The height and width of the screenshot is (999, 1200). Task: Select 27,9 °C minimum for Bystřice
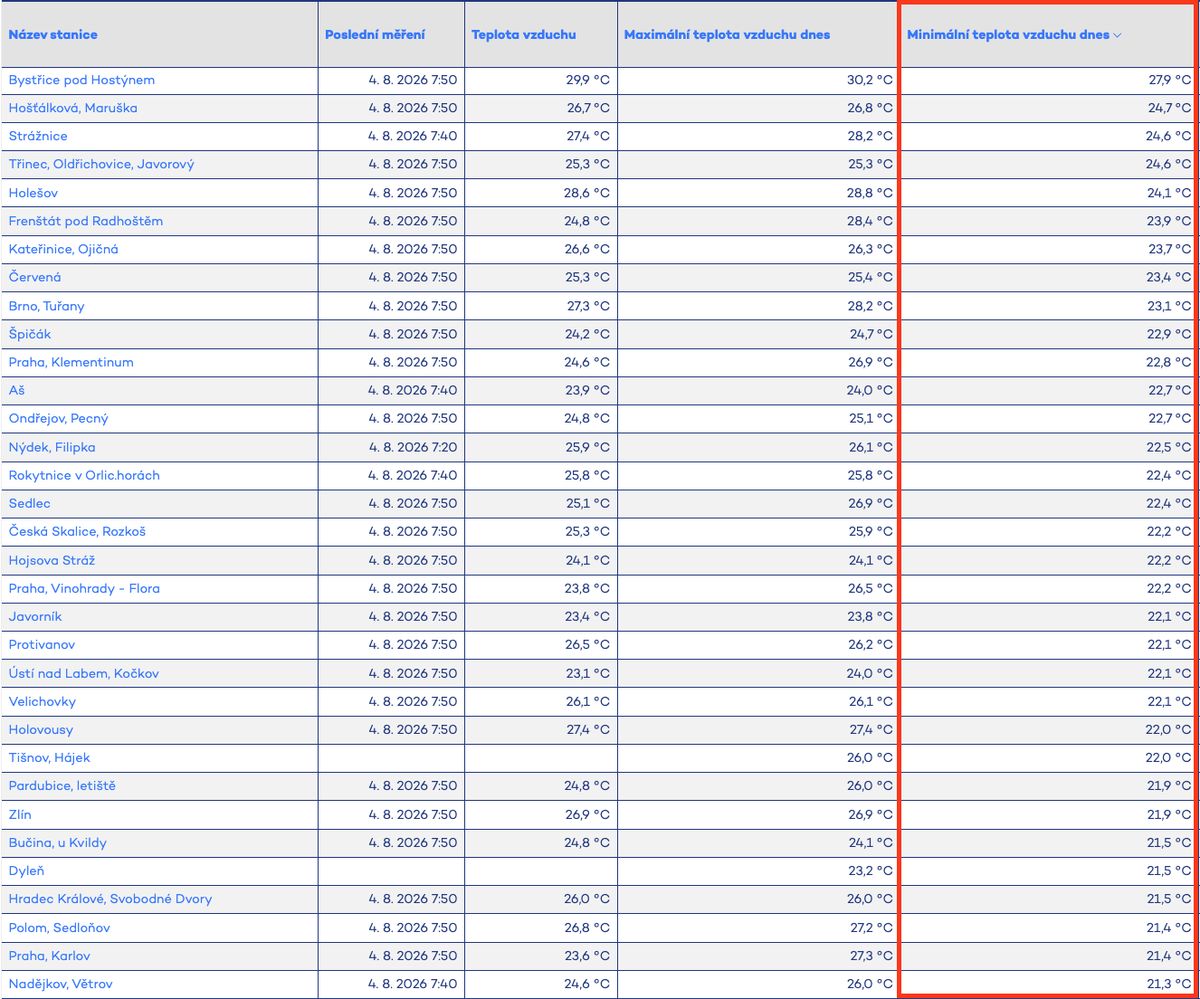1168,80
